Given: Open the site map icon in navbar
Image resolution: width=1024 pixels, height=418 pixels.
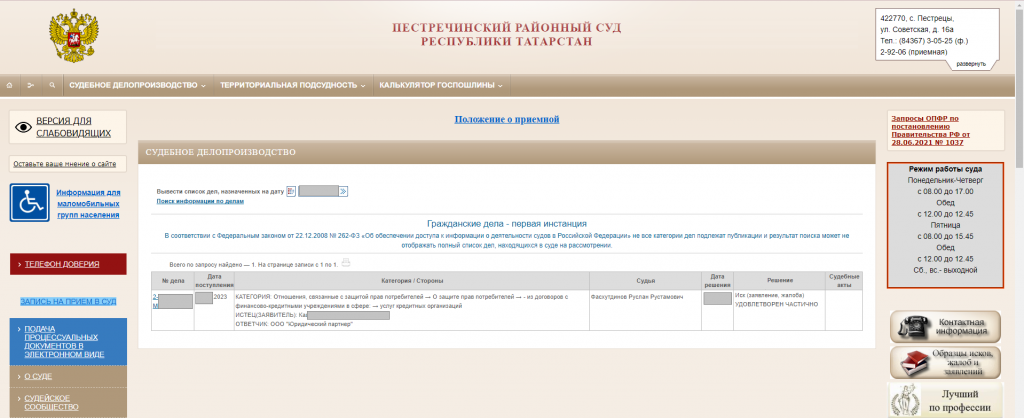Looking at the screenshot, I should coord(30,86).
